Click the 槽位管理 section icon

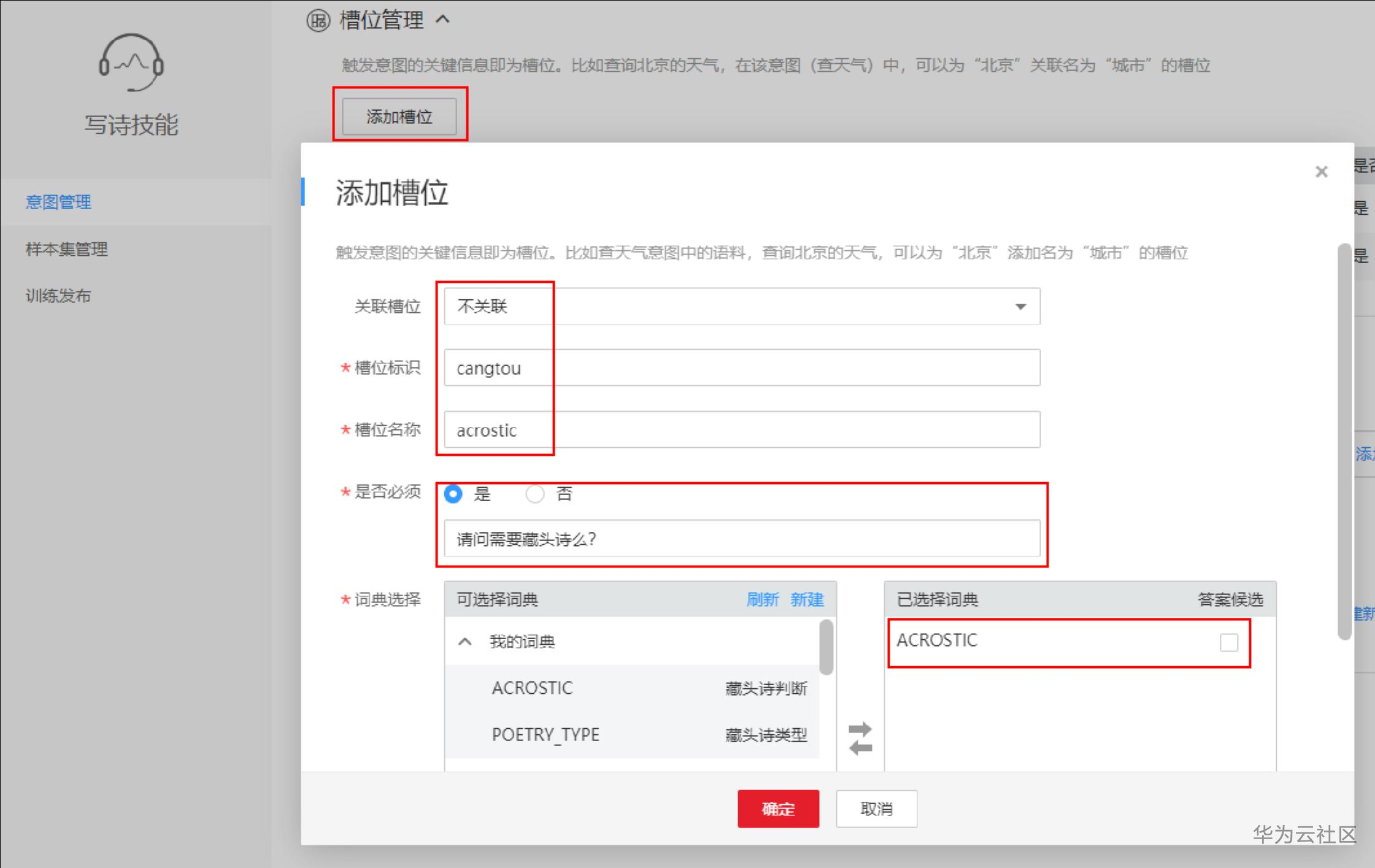coord(318,21)
